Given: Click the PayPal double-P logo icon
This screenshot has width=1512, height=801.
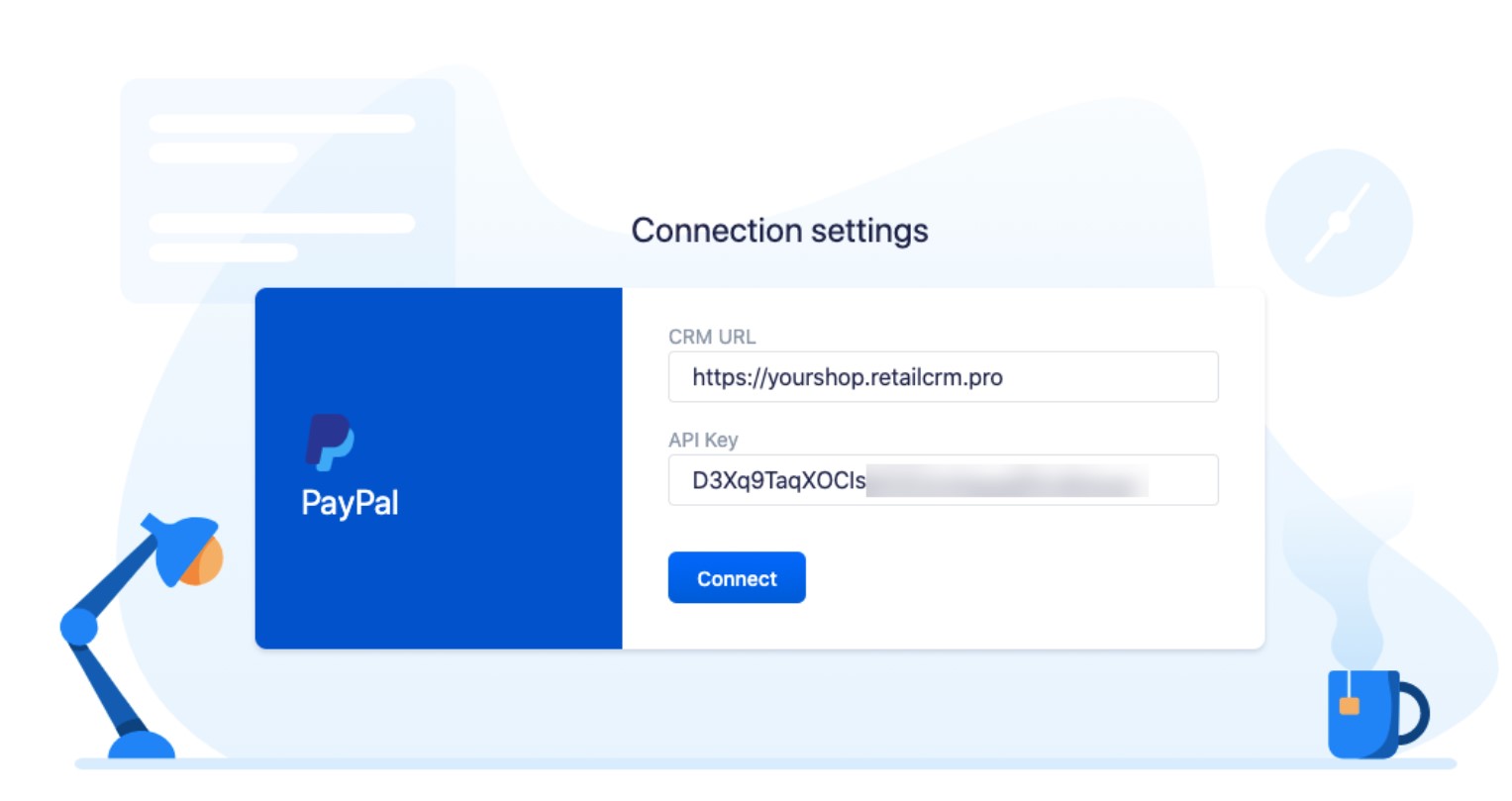Looking at the screenshot, I should click(x=330, y=442).
